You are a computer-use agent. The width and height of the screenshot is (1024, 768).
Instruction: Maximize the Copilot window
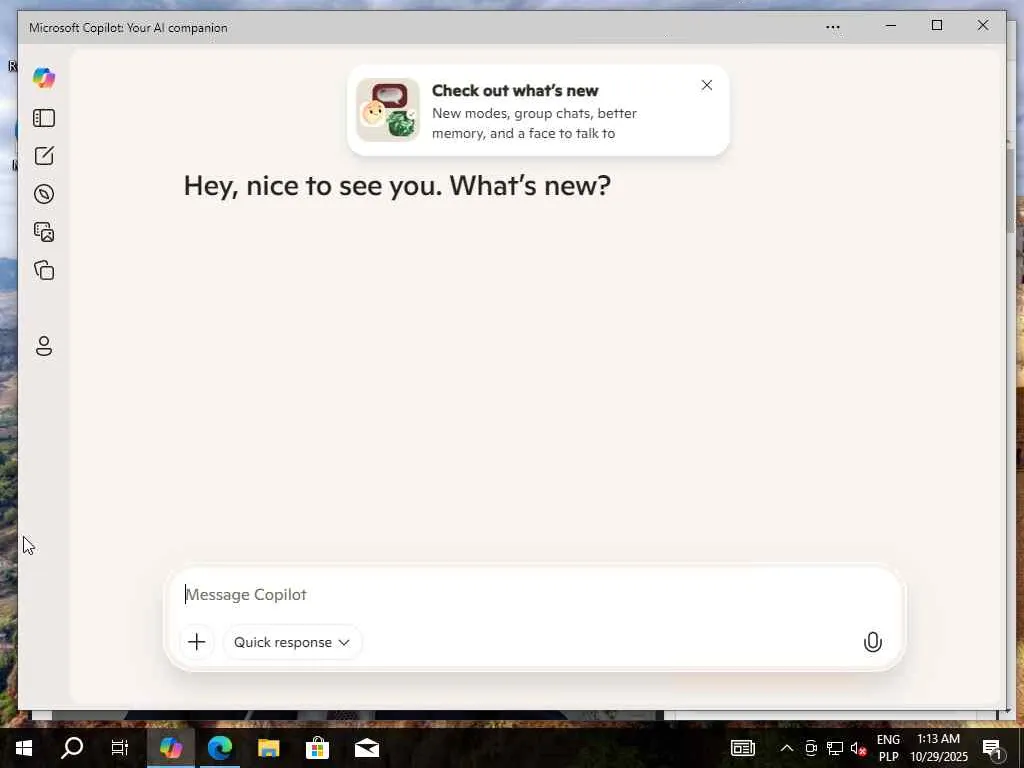tap(936, 25)
